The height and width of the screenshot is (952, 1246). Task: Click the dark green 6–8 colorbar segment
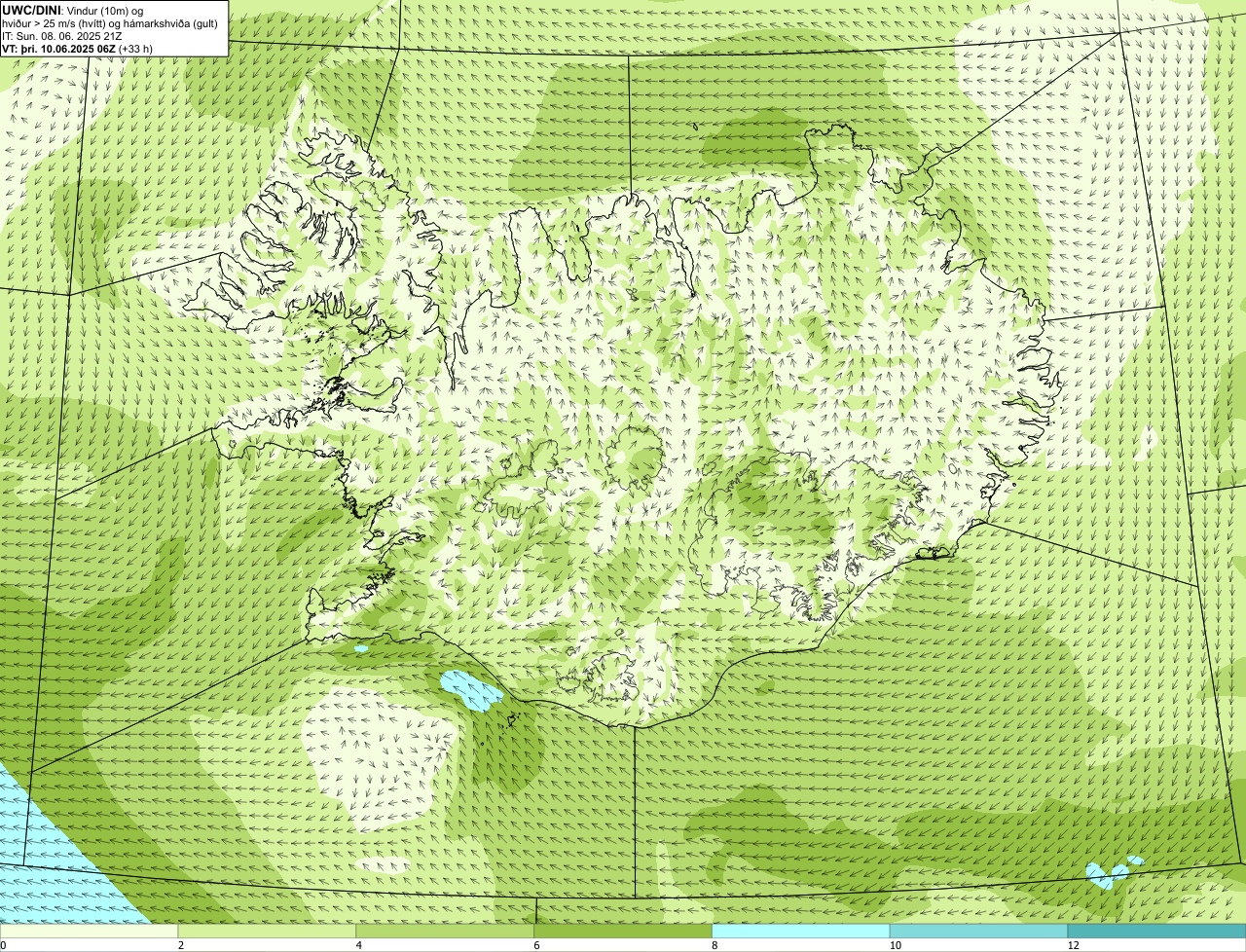point(623,931)
